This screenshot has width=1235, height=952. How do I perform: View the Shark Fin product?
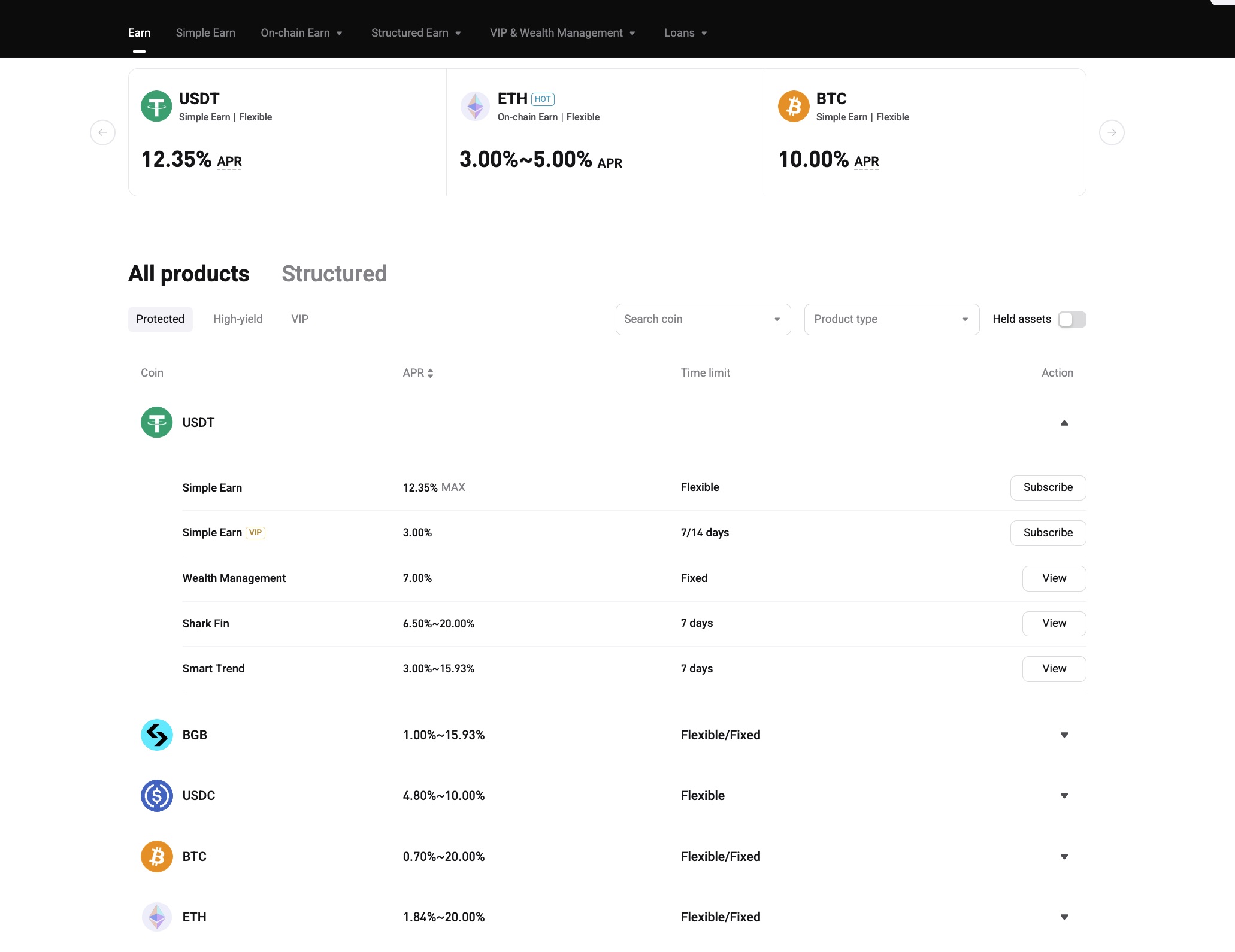[1054, 623]
